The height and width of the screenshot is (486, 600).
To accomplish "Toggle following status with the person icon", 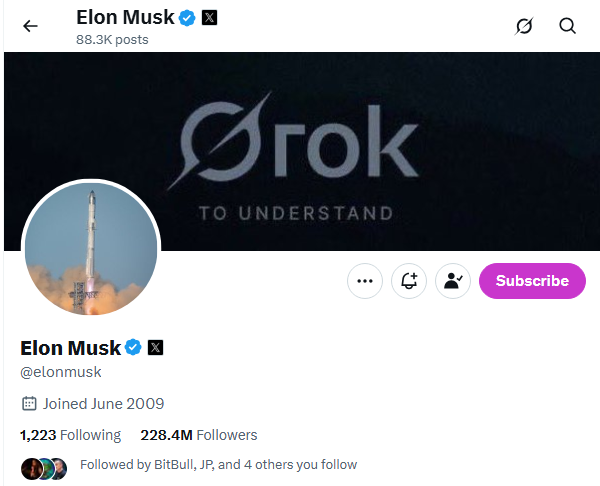I will (453, 281).
